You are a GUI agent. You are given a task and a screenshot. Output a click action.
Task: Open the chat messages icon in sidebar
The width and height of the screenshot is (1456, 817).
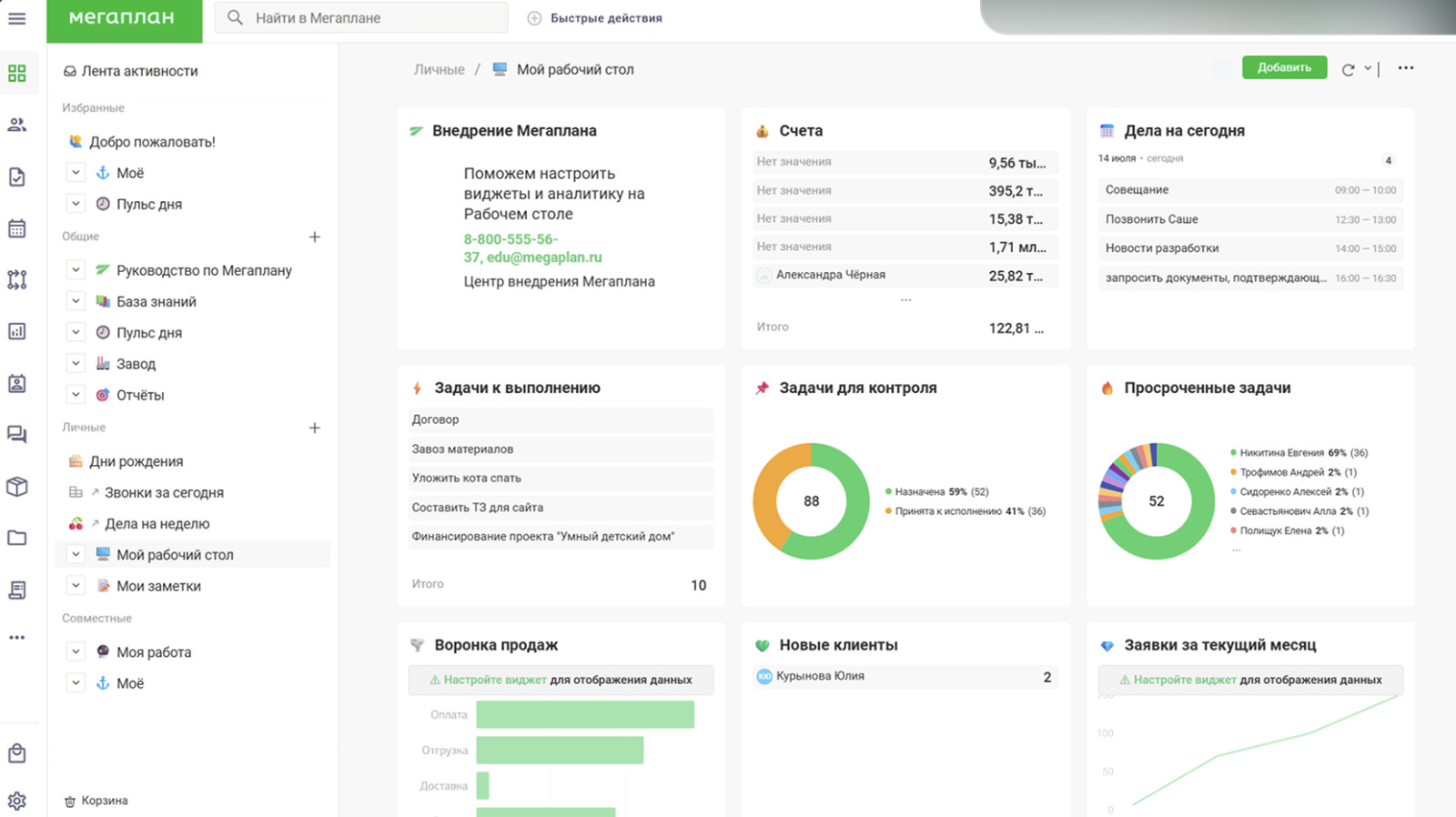pyautogui.click(x=16, y=434)
